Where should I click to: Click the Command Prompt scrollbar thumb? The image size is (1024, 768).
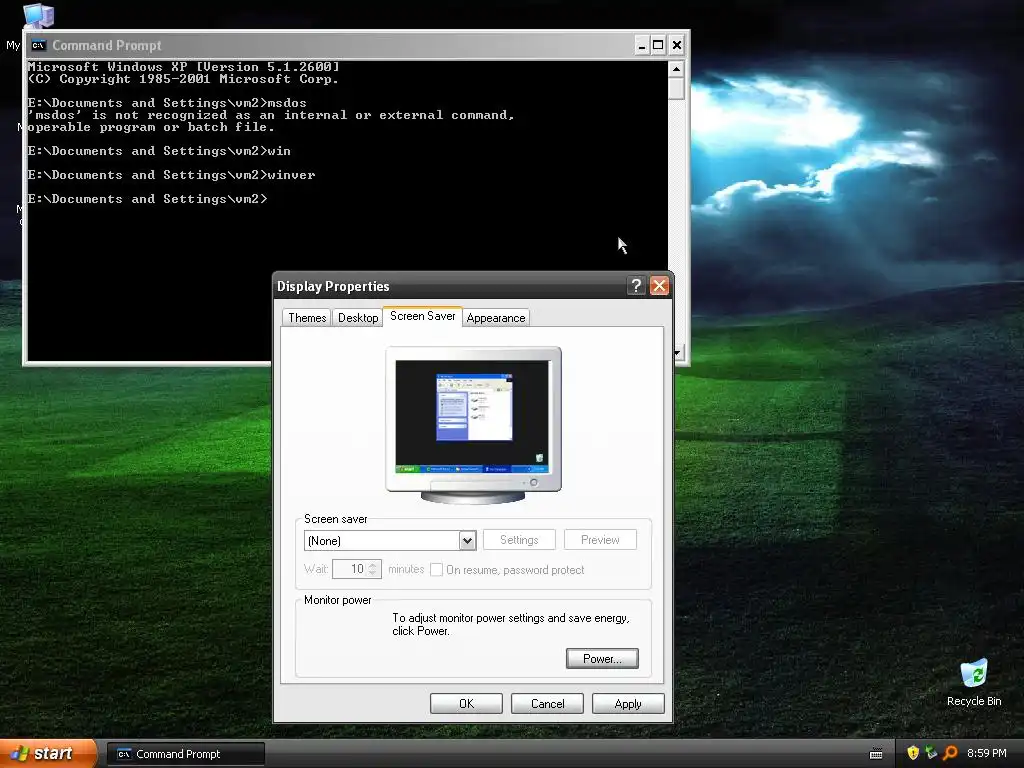pos(677,88)
